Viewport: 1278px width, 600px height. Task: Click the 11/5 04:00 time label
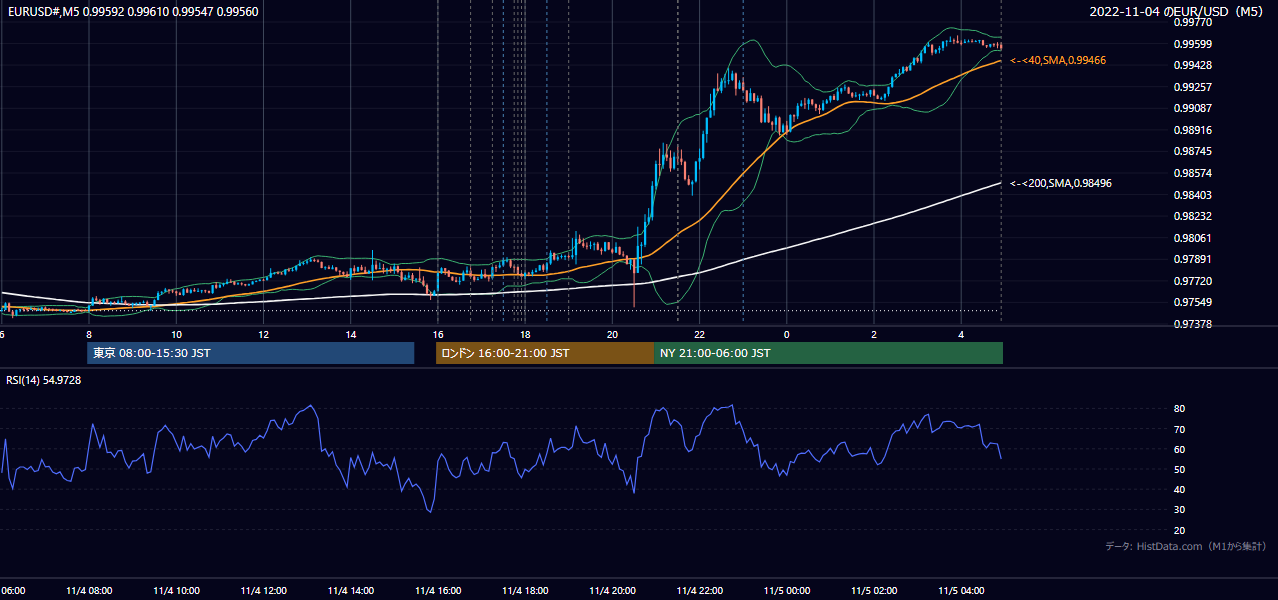click(x=961, y=590)
